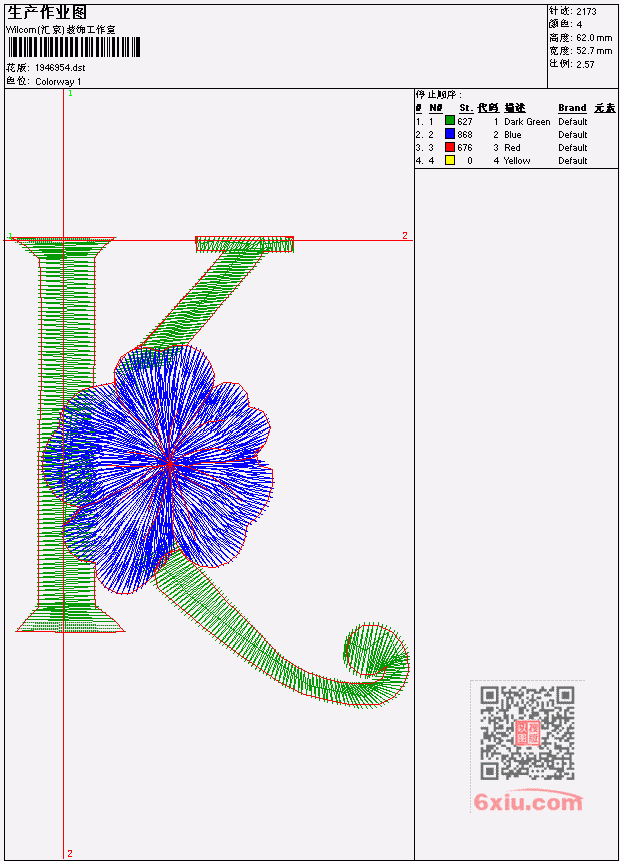Click the 'Default' brand for Yellow
The height and width of the screenshot is (861, 620).
572,161
